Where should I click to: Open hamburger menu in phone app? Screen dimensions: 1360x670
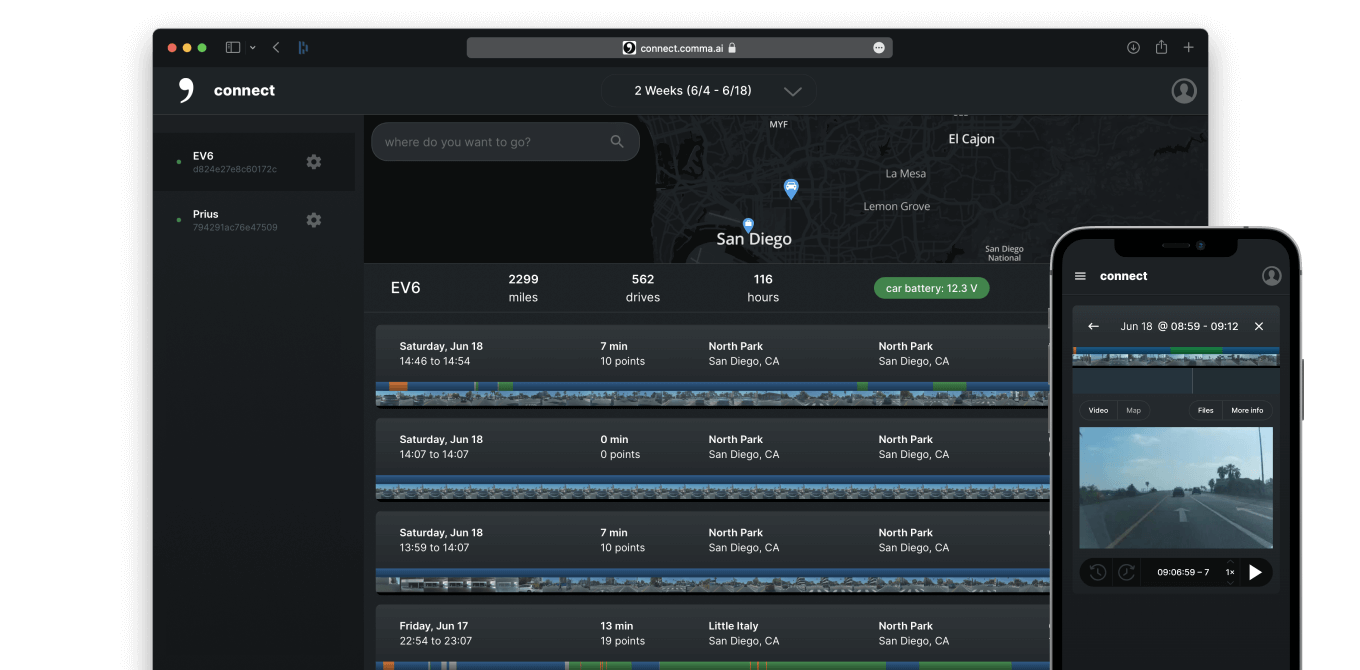(1080, 276)
